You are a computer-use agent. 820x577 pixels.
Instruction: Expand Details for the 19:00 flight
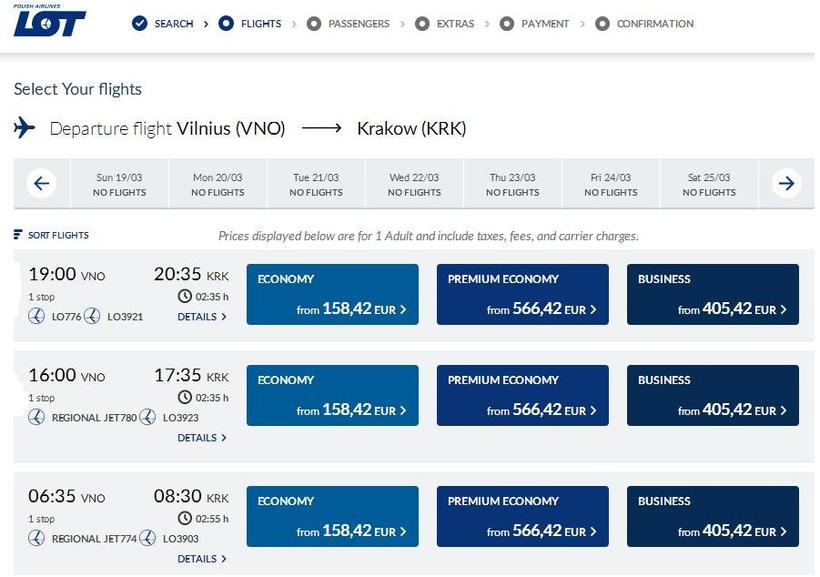[x=202, y=317]
